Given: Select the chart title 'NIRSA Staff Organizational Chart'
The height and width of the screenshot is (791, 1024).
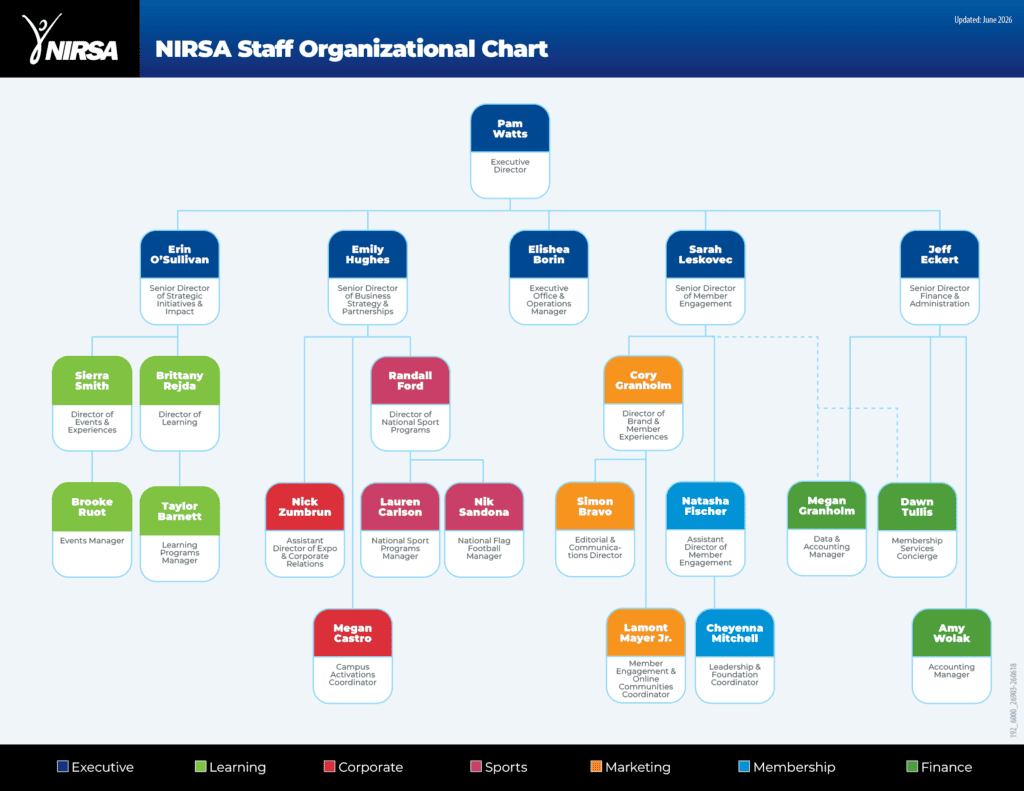Looking at the screenshot, I should coord(351,49).
